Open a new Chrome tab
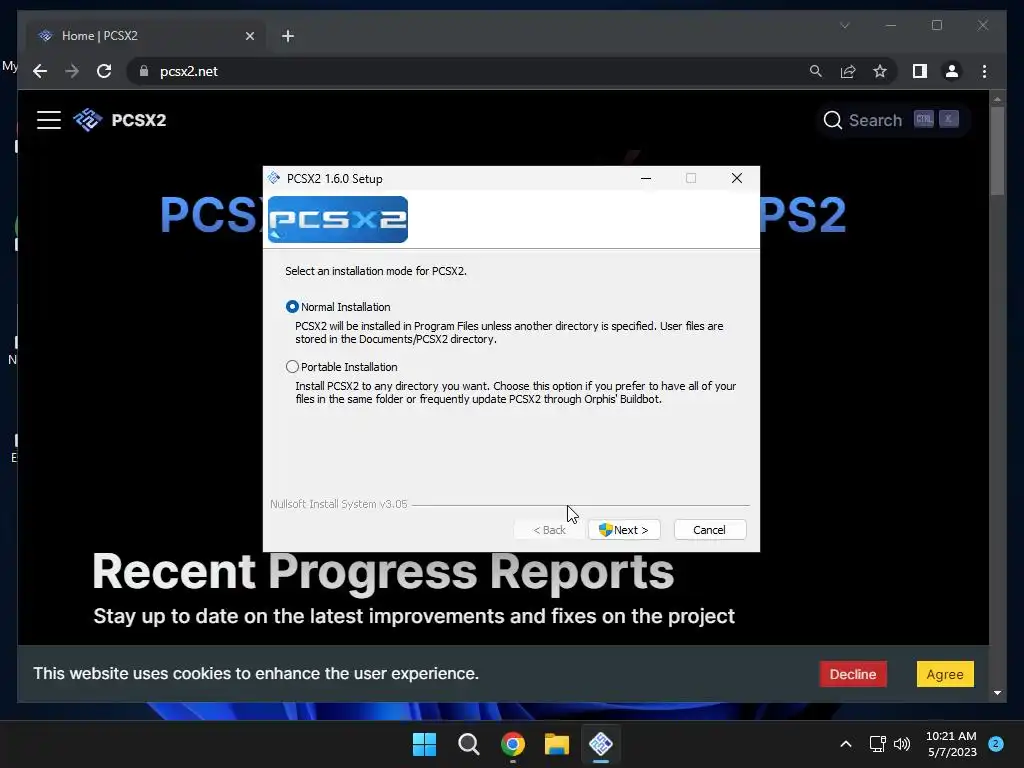Screen dimensions: 1024x768 tap(288, 36)
